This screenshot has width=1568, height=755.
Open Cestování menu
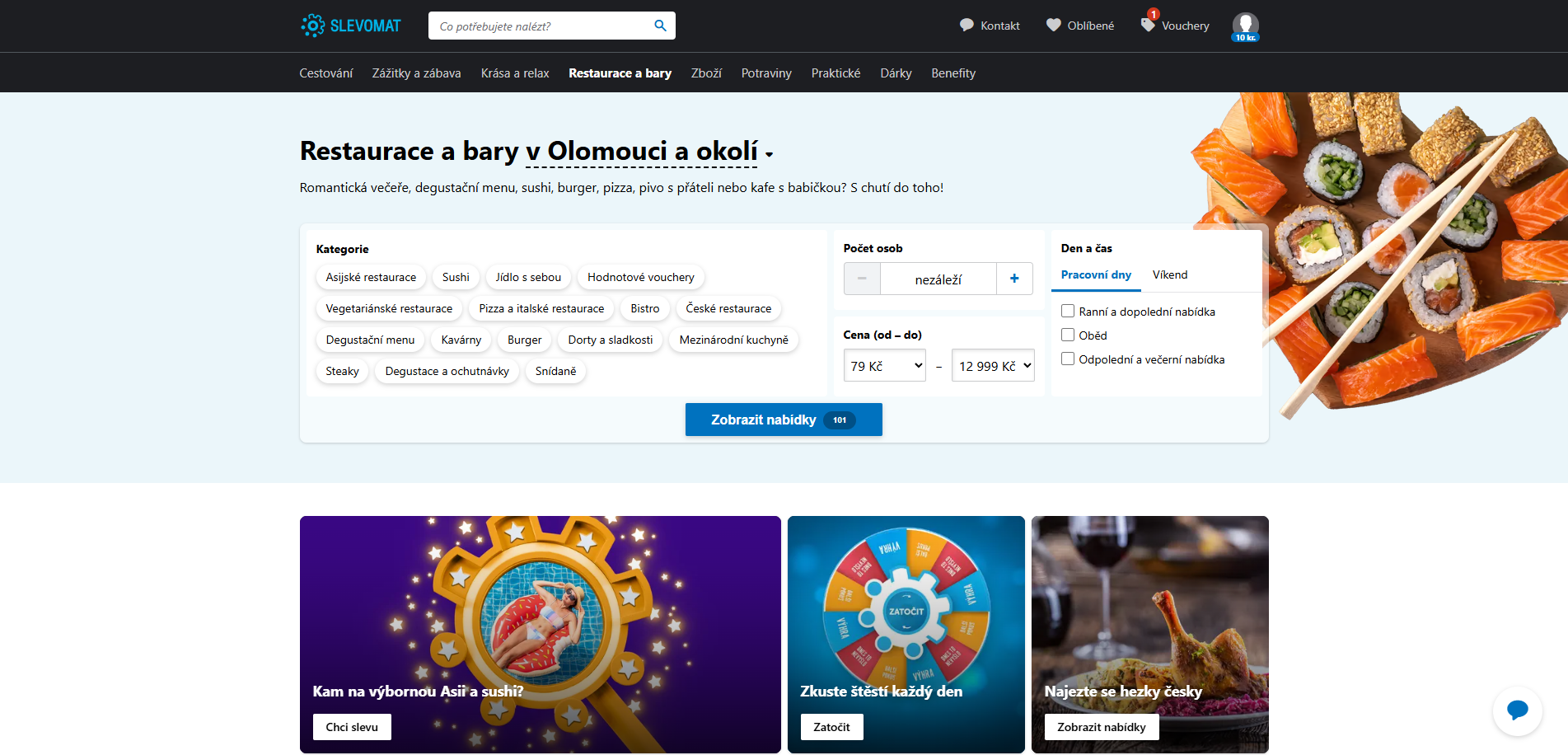(x=325, y=73)
